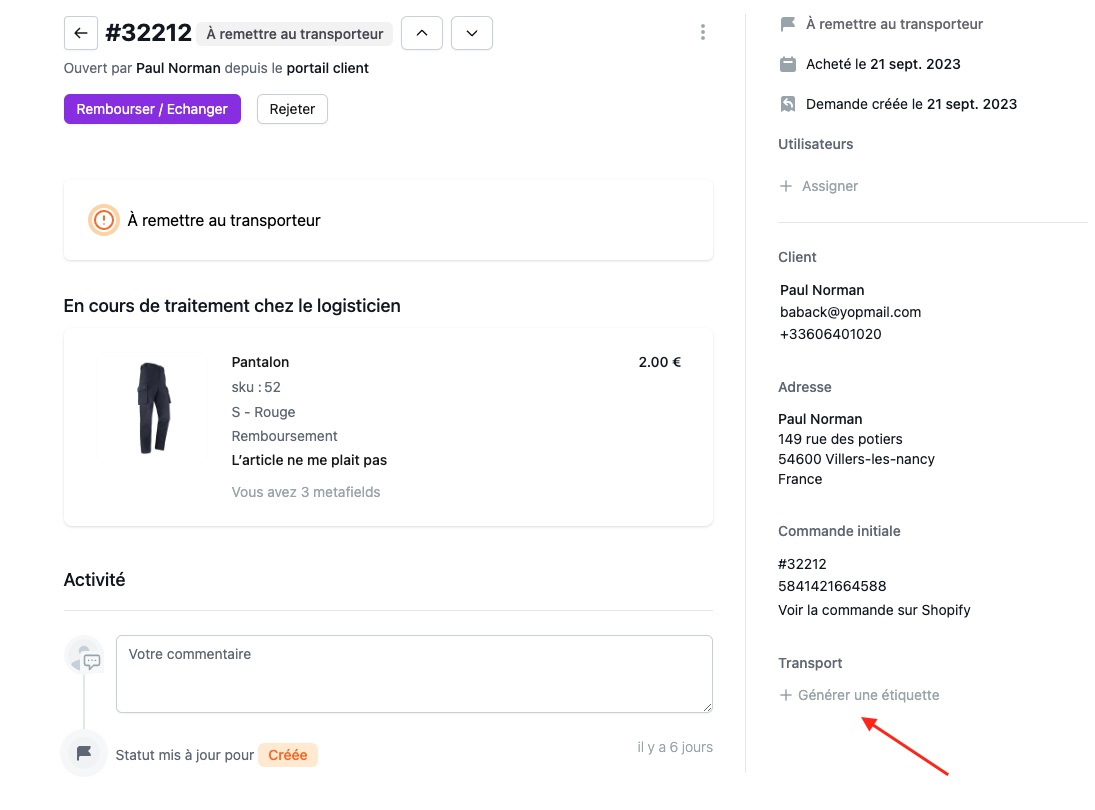Screen dimensions: 1095x810
Task: Click the comment bubble avatar icon
Action: [x=84, y=656]
